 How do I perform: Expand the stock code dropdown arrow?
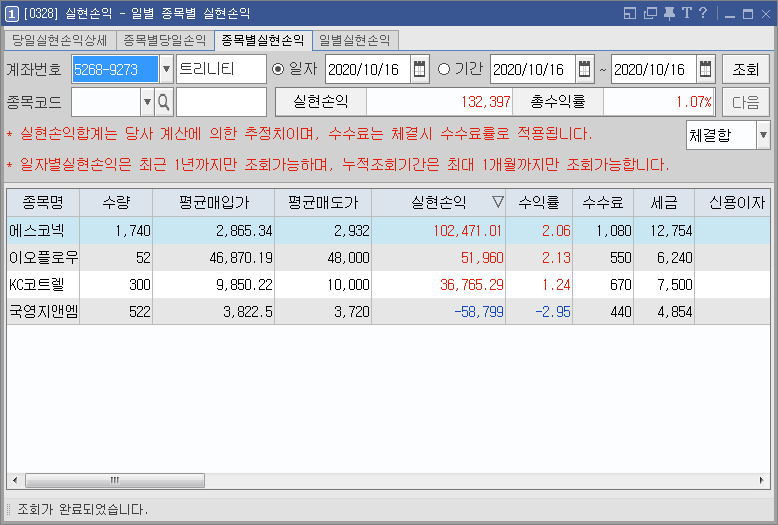point(147,102)
